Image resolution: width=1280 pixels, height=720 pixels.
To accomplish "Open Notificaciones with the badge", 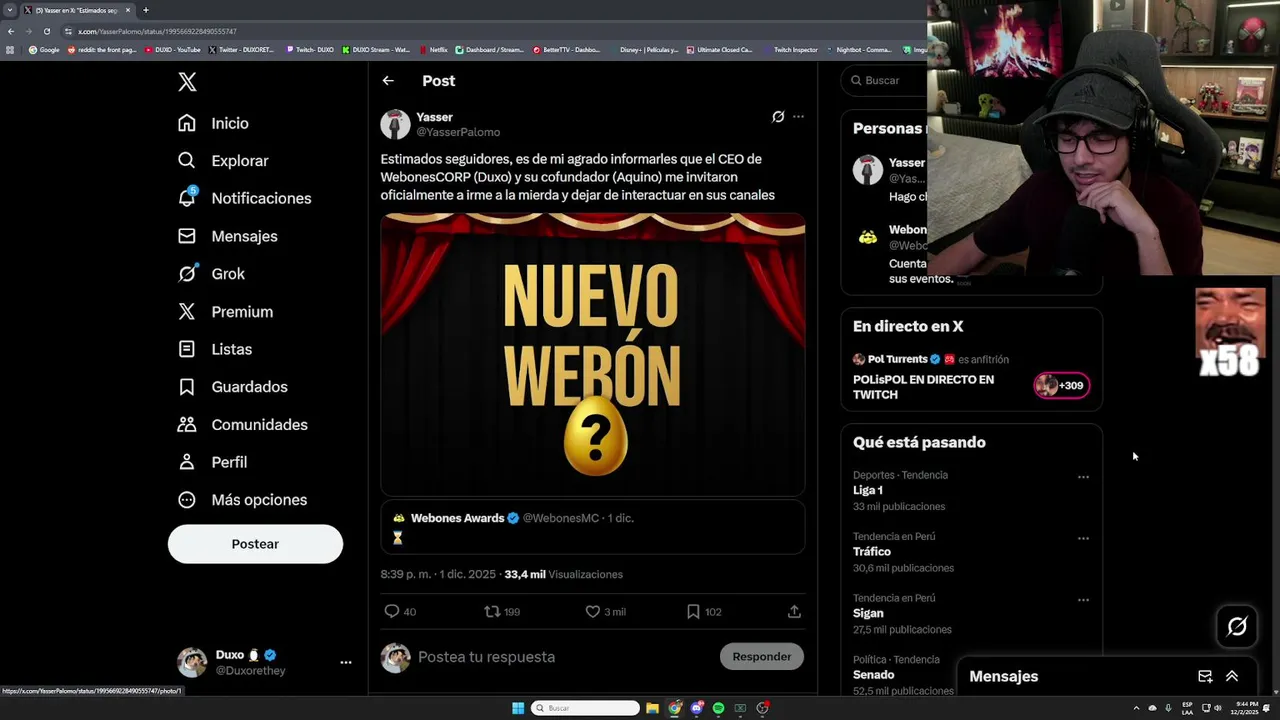I will click(x=244, y=198).
